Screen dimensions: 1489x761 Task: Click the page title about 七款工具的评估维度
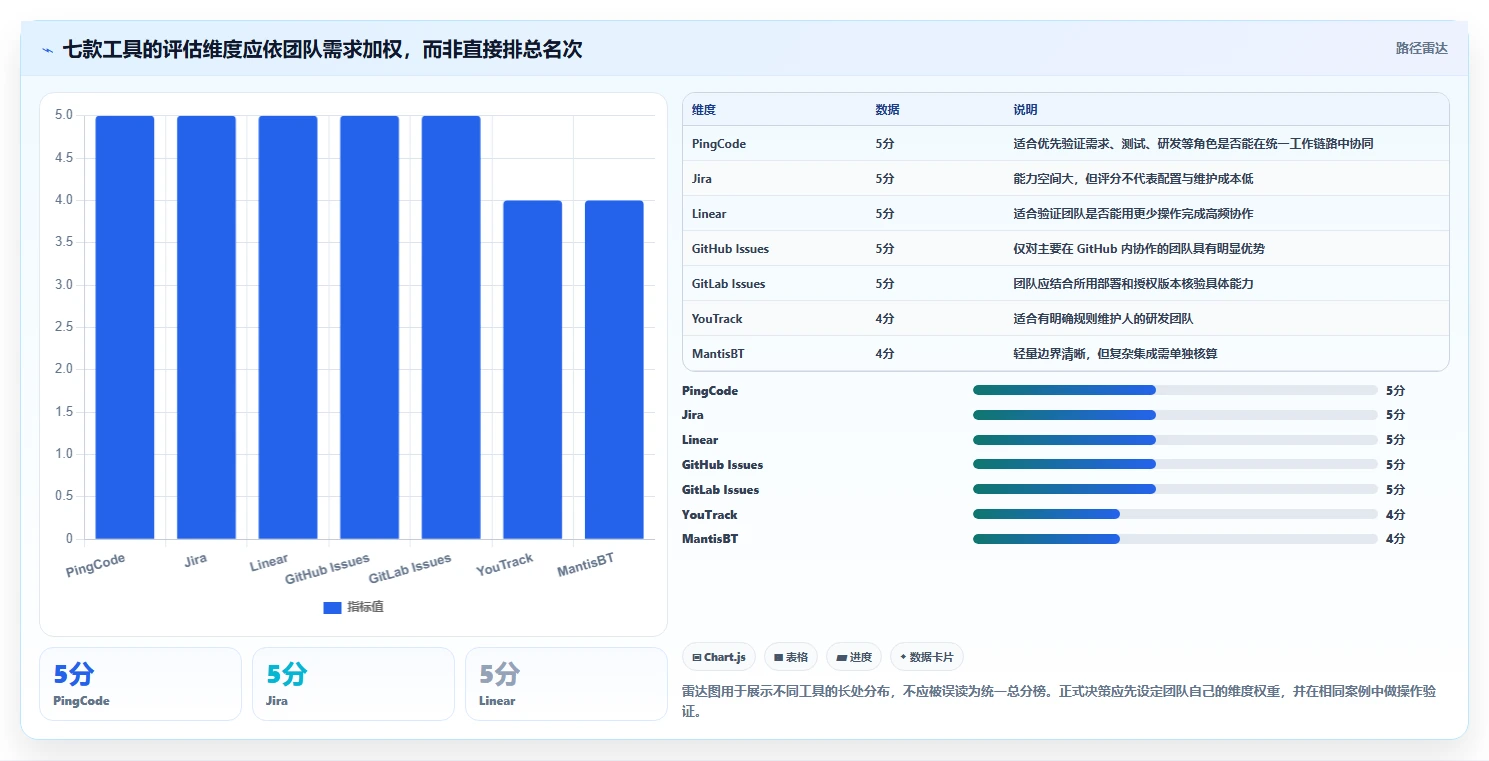[x=322, y=49]
